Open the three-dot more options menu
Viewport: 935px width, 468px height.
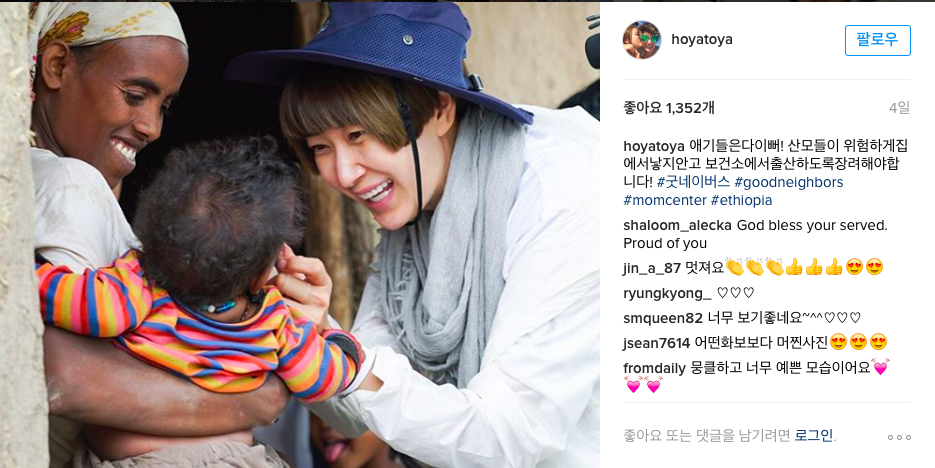pyautogui.click(x=899, y=437)
